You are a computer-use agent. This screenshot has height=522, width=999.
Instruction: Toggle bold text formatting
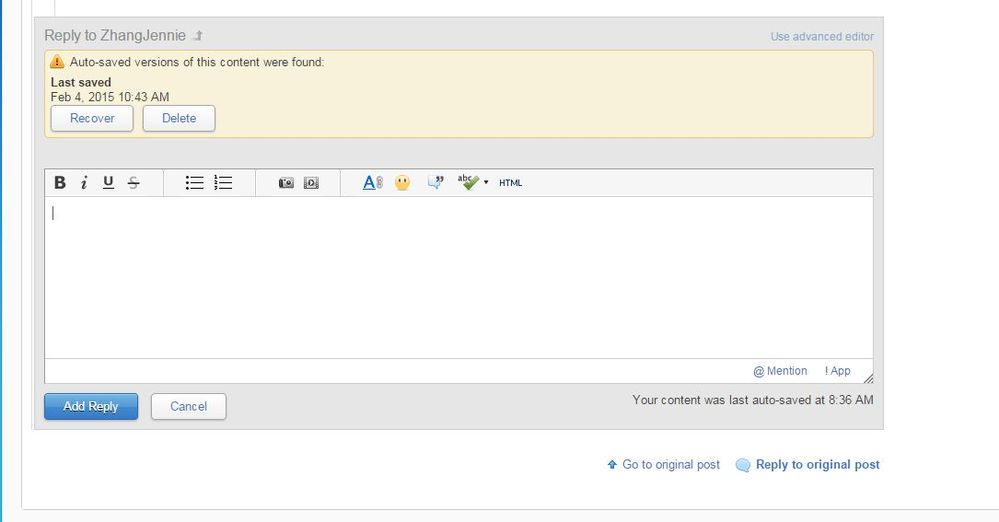pos(60,183)
